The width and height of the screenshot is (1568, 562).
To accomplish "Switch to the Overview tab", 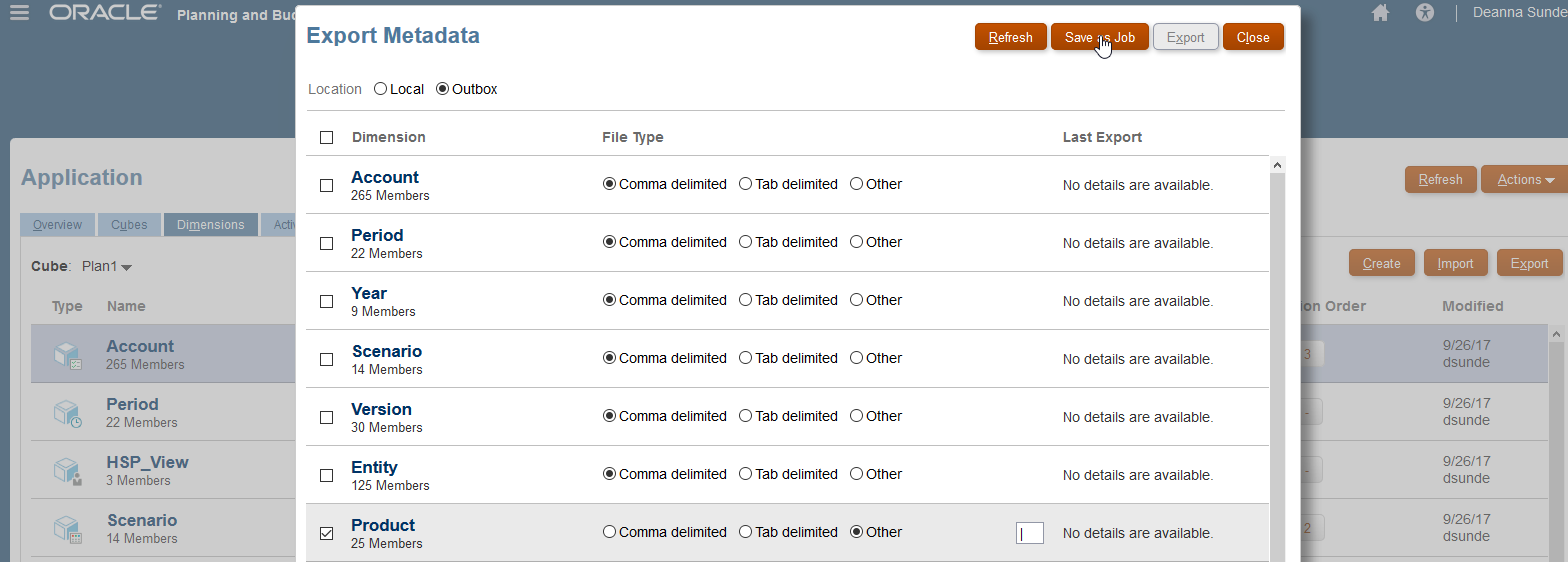I will coord(57,224).
